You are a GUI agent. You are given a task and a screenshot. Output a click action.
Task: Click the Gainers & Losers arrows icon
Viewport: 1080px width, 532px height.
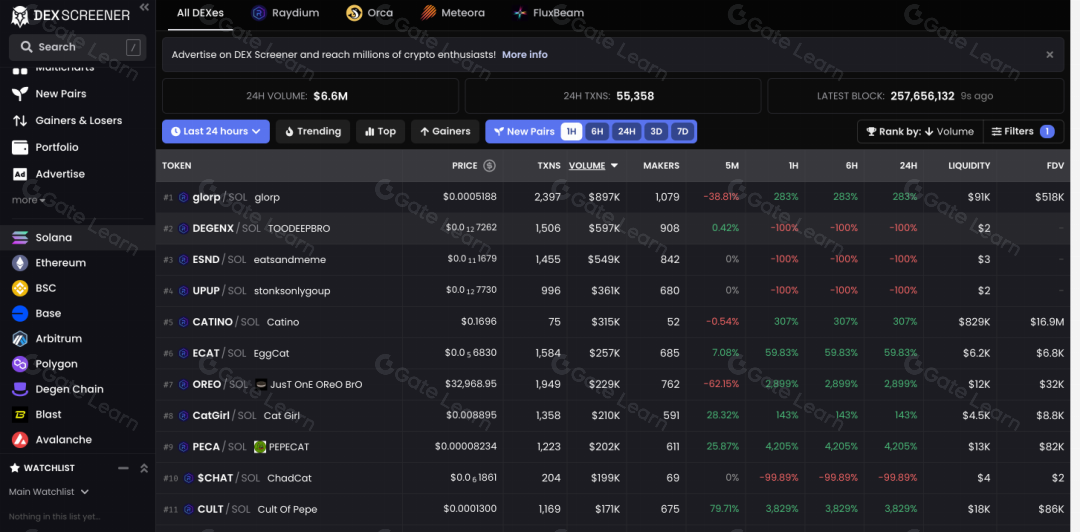[x=19, y=121]
